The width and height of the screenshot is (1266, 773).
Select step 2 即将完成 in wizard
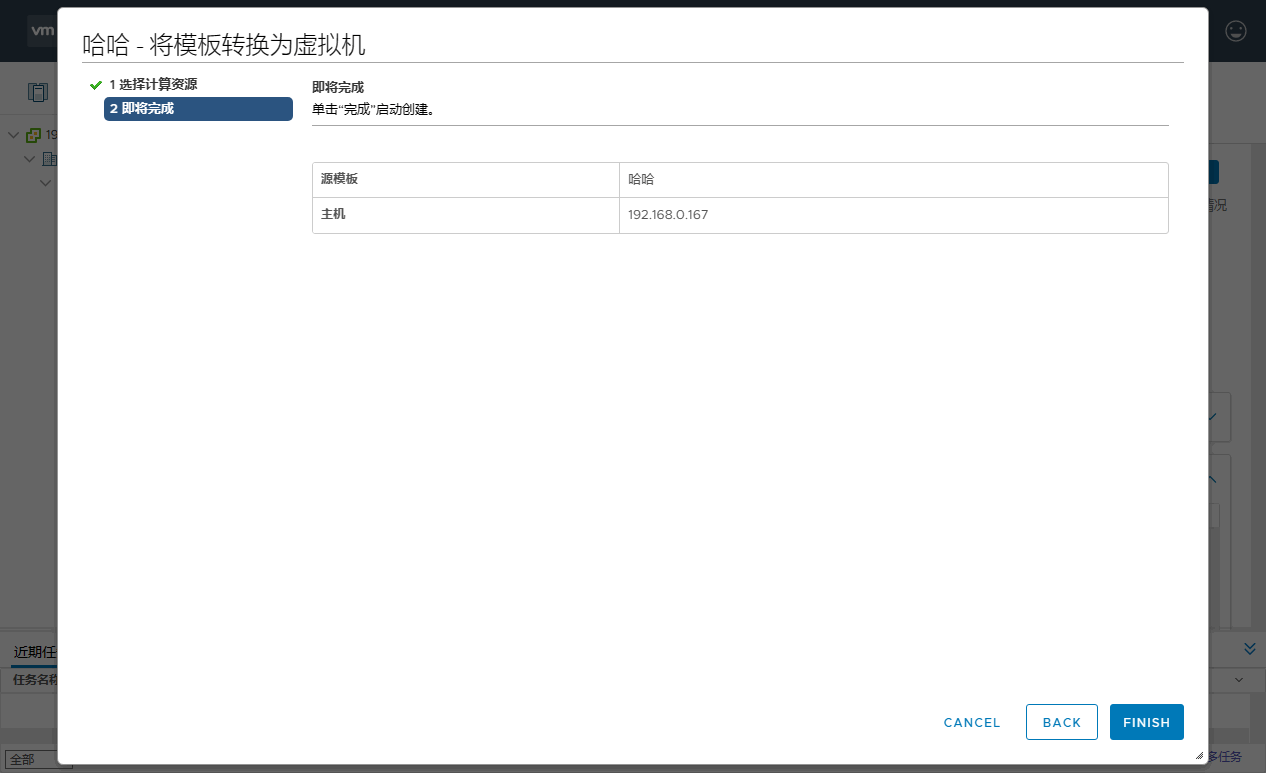click(x=197, y=109)
